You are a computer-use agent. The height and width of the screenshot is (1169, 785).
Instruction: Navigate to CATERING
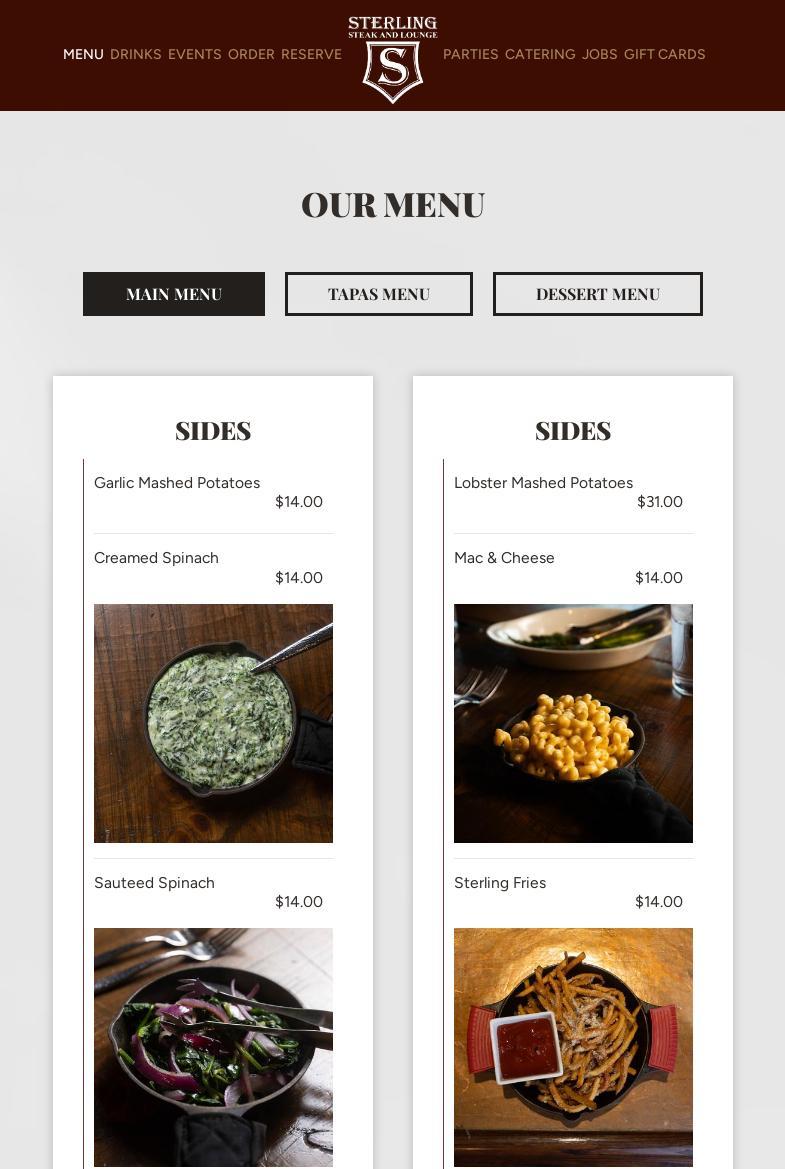pos(540,54)
